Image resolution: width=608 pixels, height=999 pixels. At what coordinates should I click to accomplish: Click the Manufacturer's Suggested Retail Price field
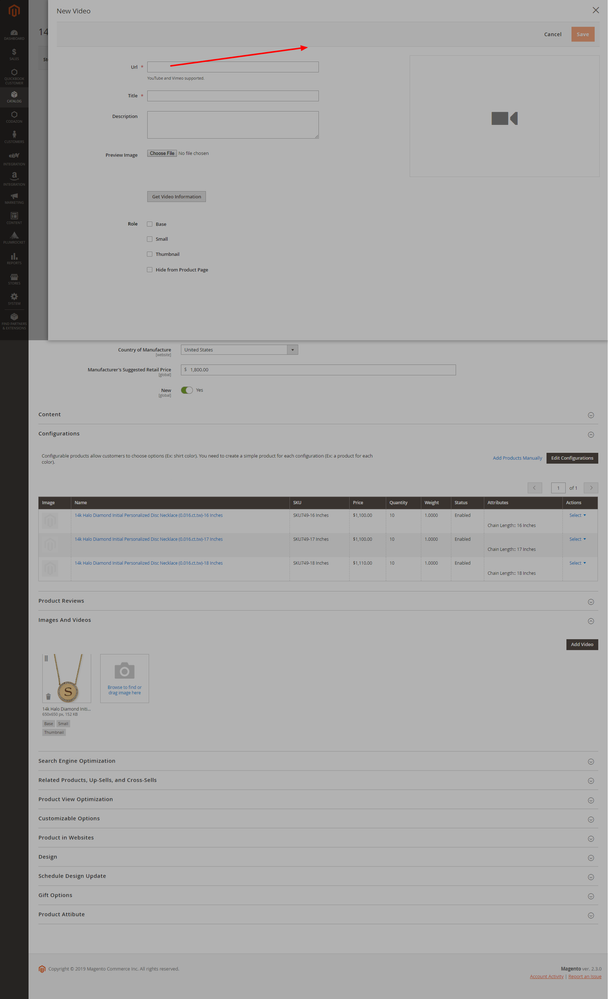tap(318, 370)
